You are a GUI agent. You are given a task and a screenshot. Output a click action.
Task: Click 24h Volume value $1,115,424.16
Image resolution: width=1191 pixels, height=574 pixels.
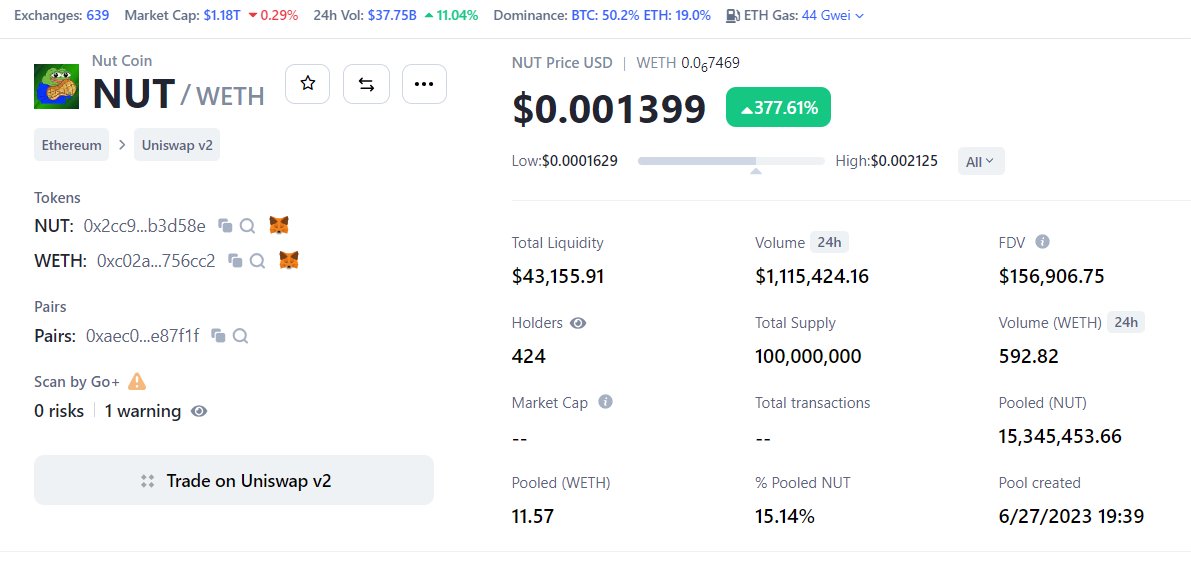[x=812, y=276]
